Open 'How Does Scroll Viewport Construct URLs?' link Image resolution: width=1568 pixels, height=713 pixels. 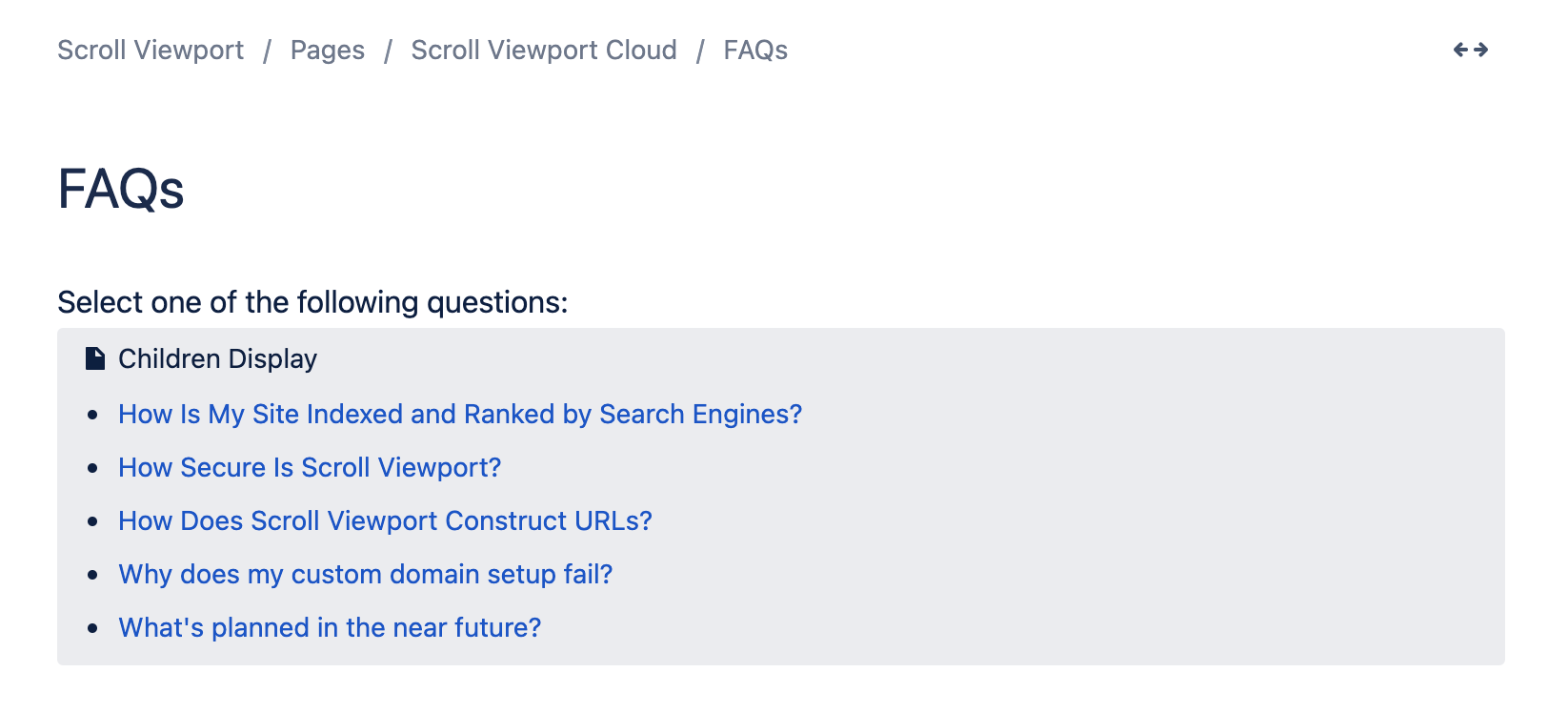pyautogui.click(x=385, y=520)
